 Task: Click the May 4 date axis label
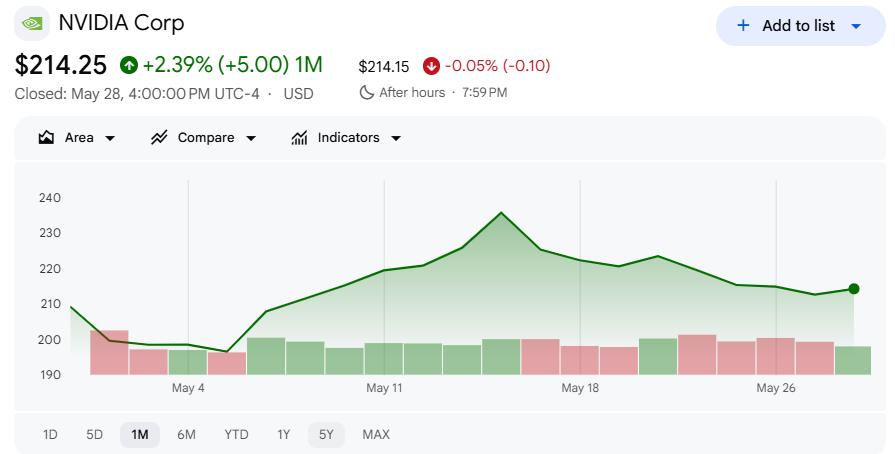click(x=188, y=388)
